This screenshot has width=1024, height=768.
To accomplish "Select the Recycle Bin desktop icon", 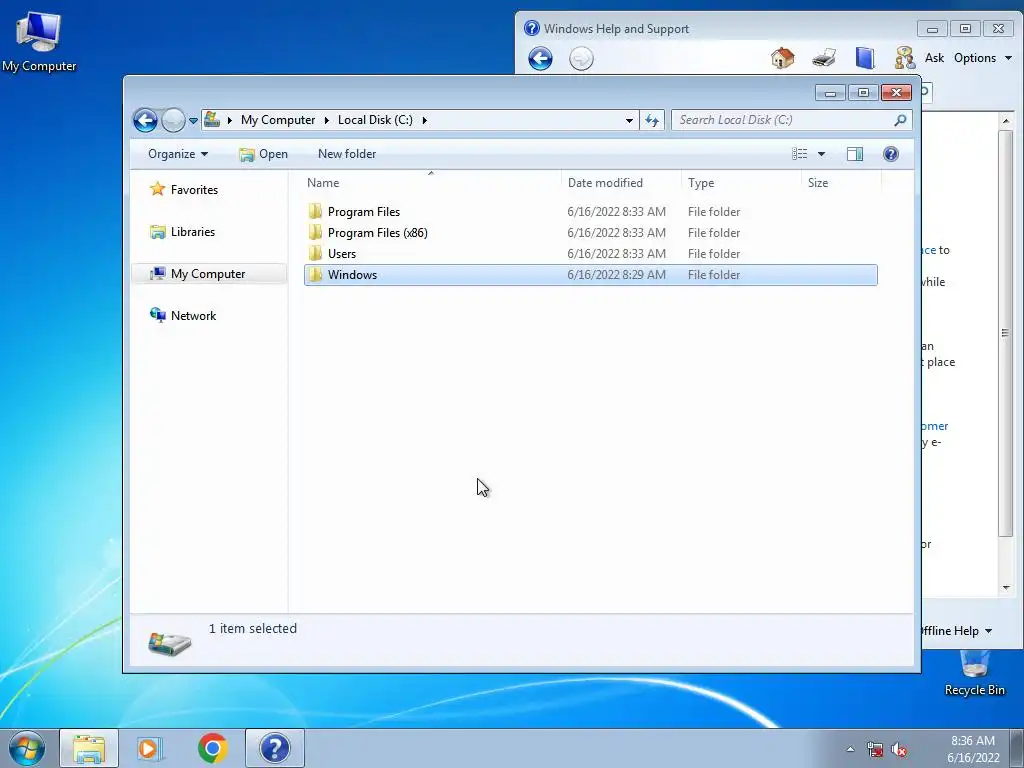I will (974, 674).
